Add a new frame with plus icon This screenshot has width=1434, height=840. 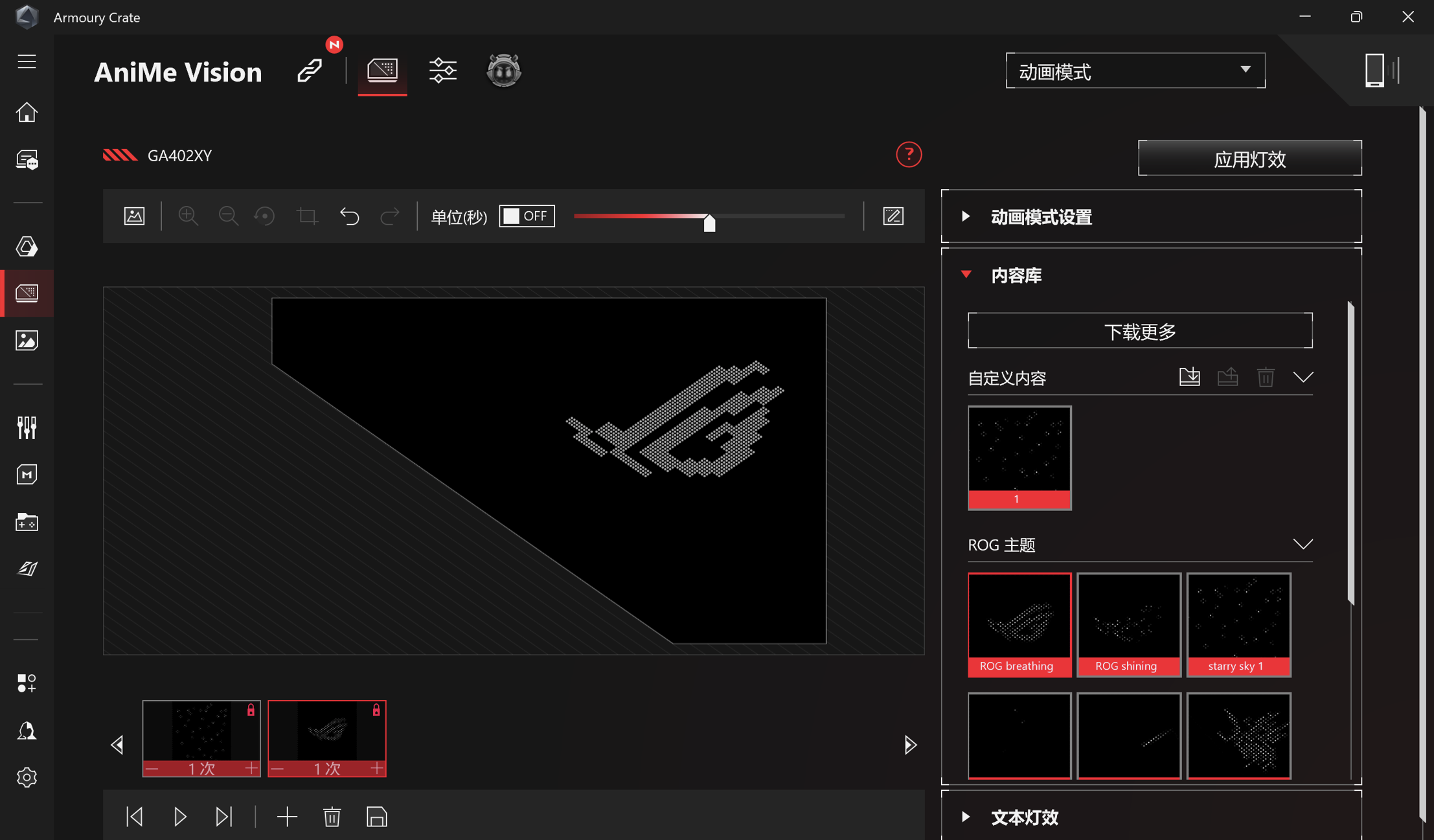pyautogui.click(x=287, y=817)
